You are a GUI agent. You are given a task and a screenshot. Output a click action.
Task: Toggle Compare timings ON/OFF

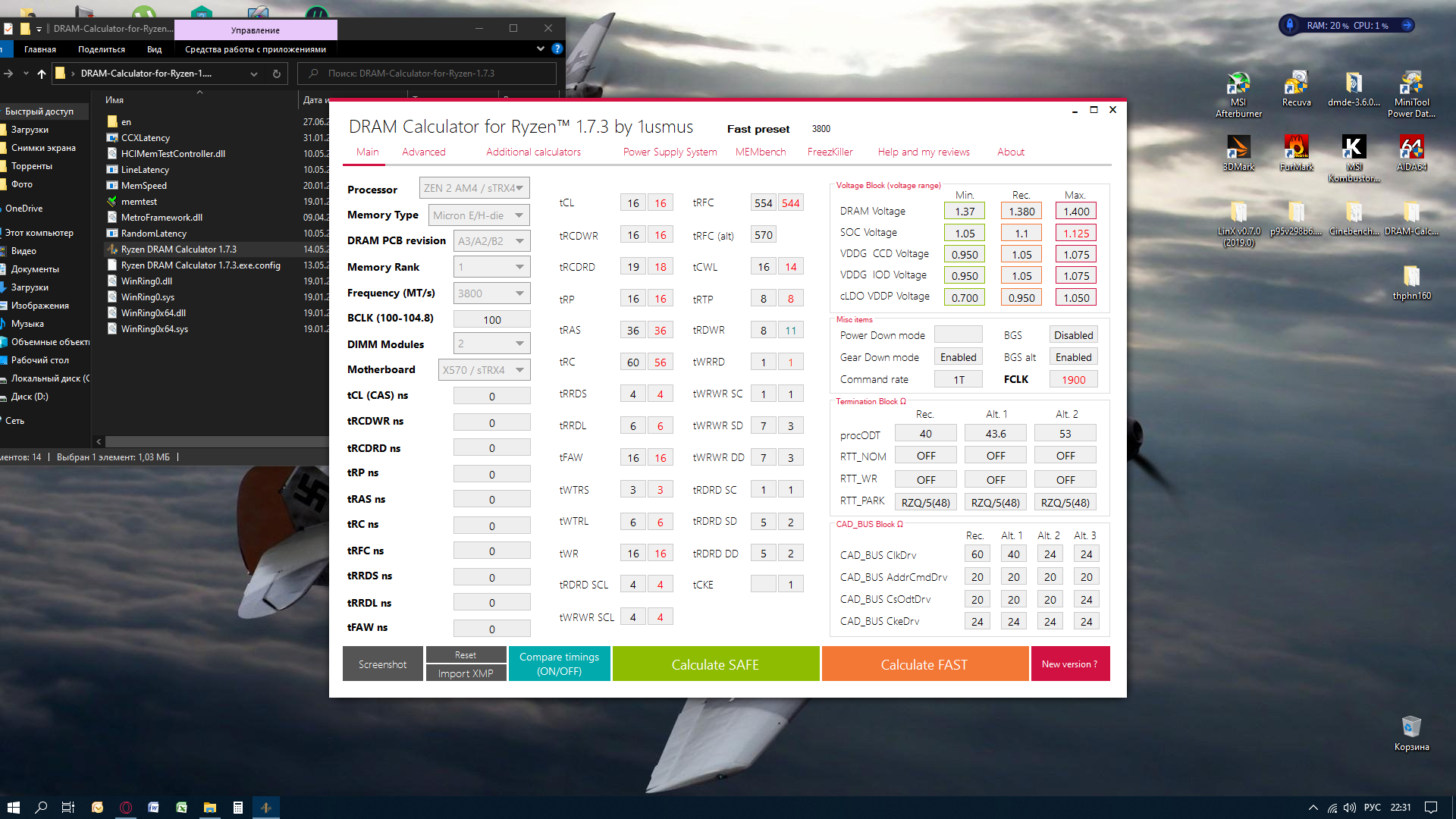click(x=559, y=664)
